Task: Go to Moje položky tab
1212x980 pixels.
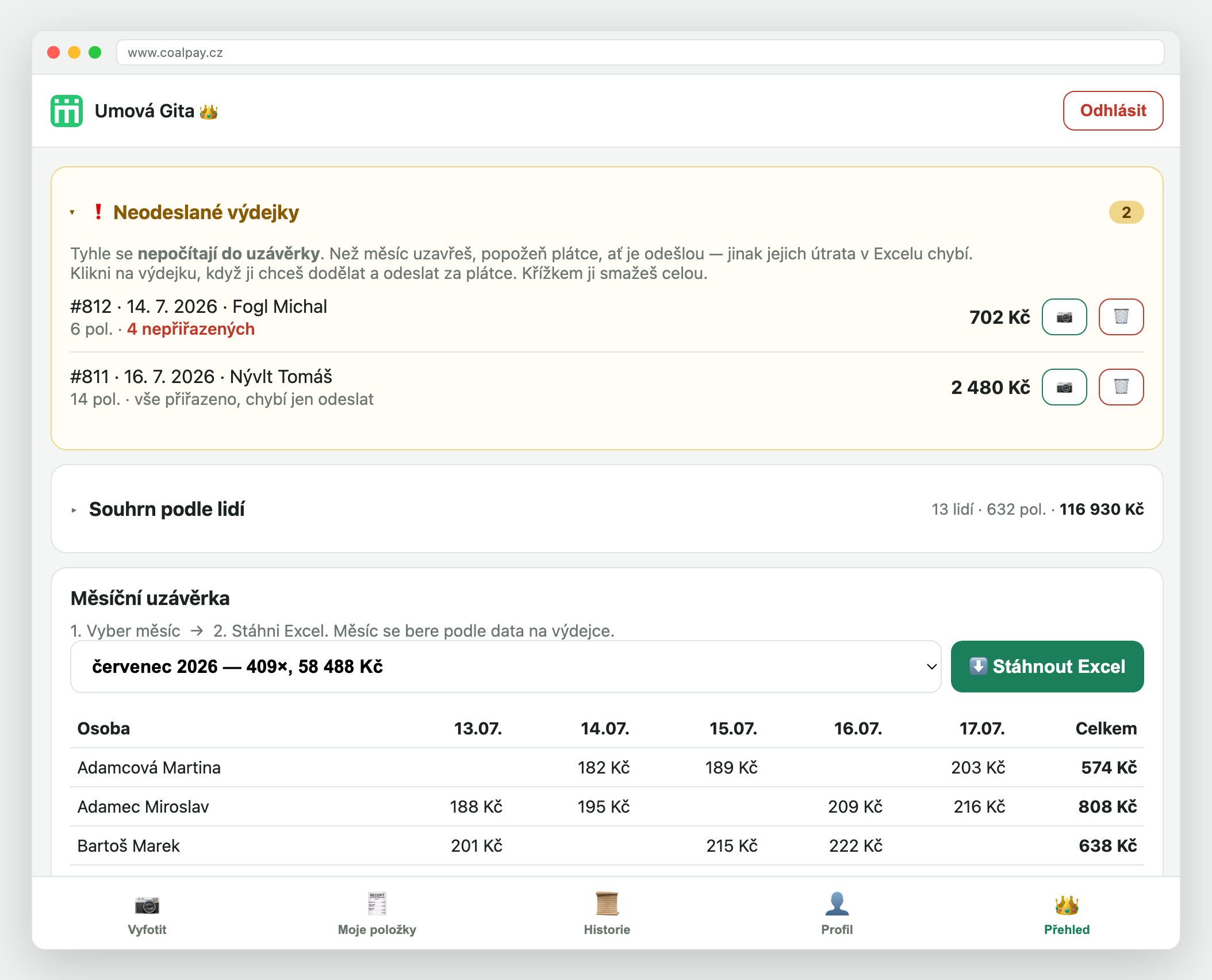Action: (x=377, y=914)
